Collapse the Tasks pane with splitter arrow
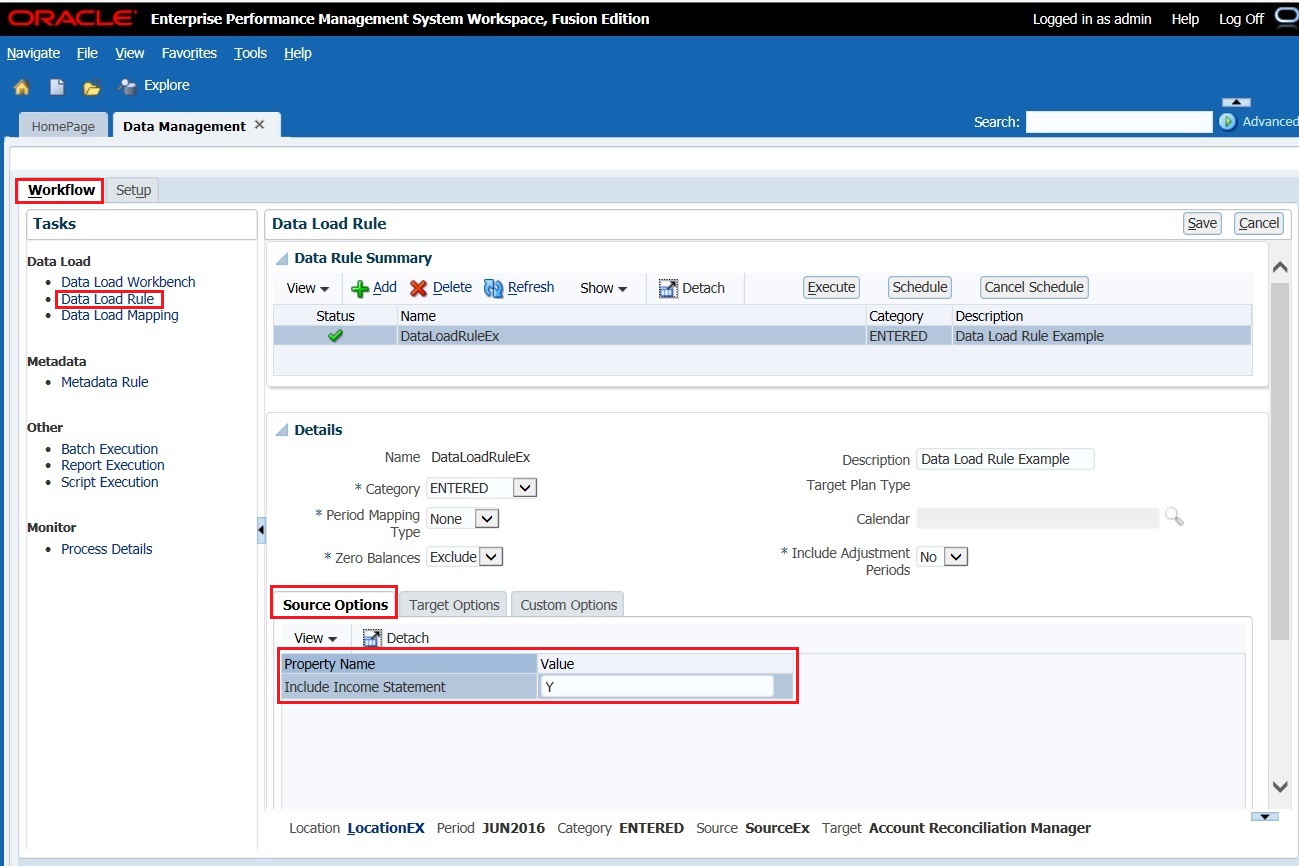1299x866 pixels. coord(261,529)
